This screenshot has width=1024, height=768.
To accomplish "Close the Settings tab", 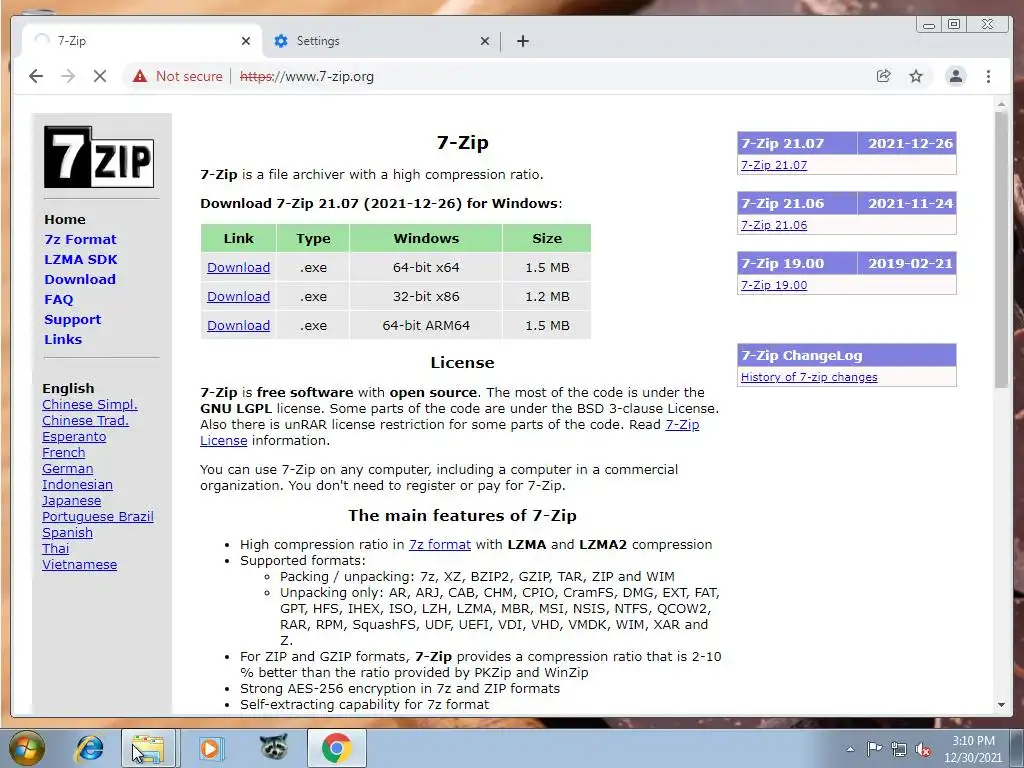I will [x=485, y=41].
